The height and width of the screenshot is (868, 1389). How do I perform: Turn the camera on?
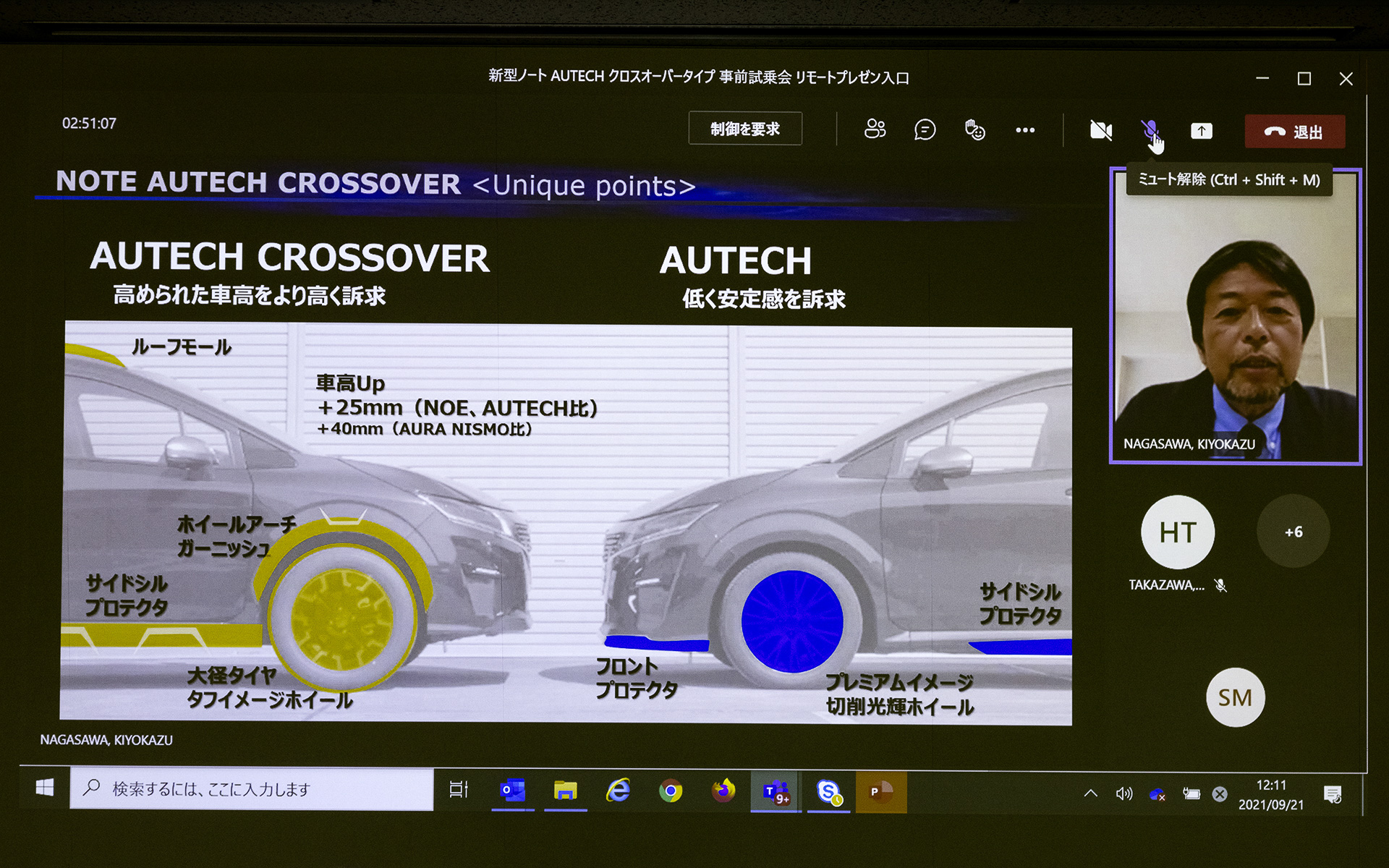(1100, 131)
